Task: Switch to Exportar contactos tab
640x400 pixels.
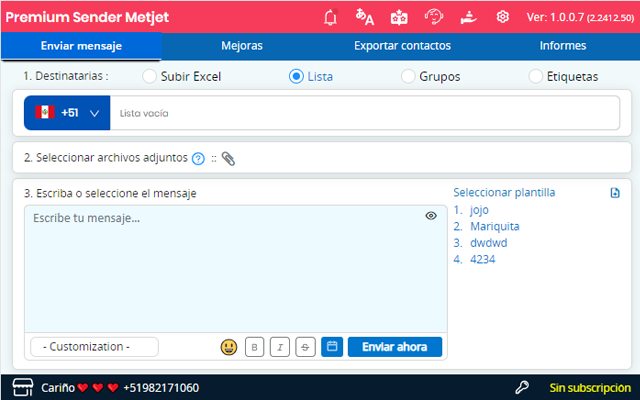Action: pos(402,46)
